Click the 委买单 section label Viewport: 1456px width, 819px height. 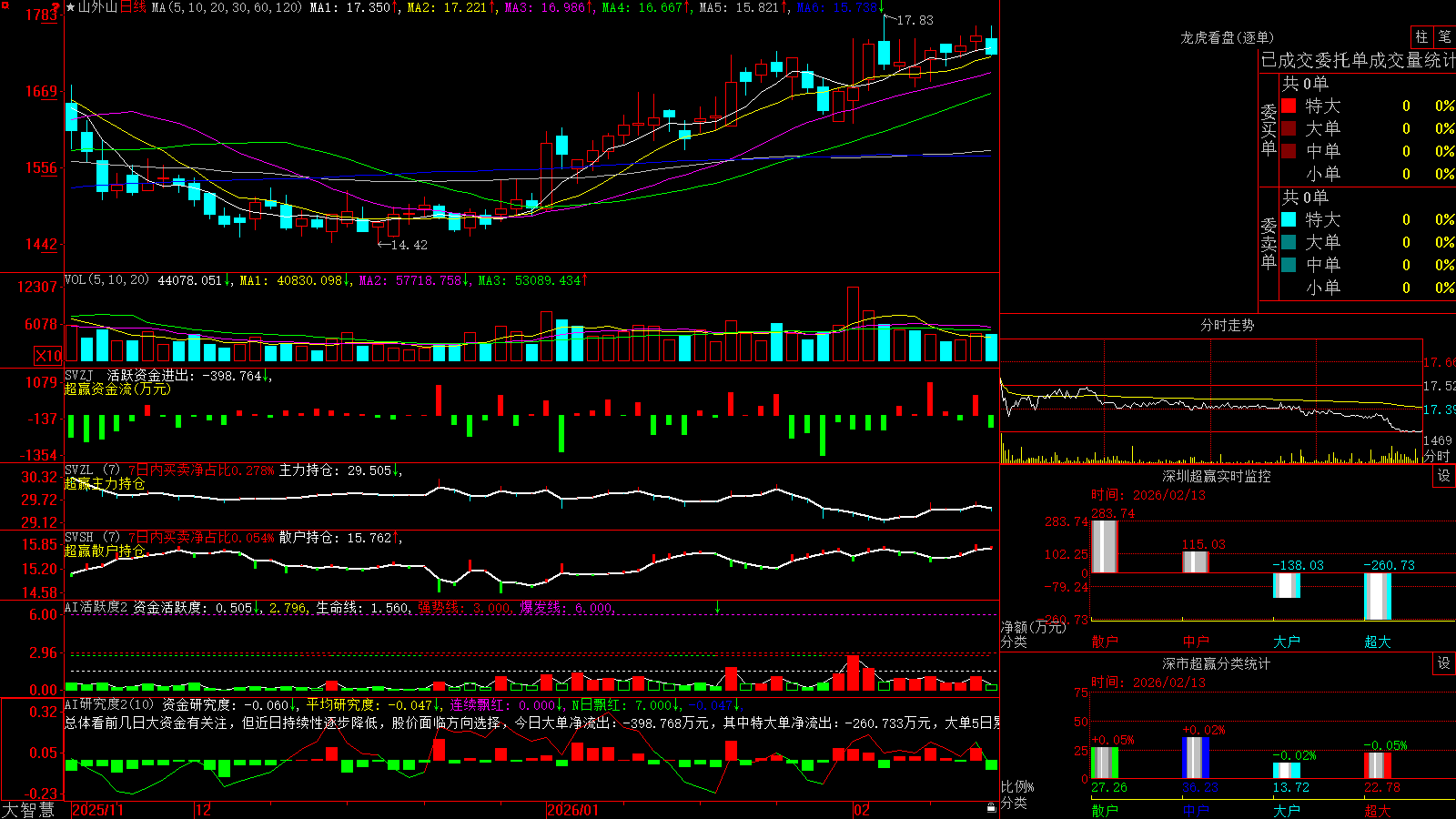coord(1269,129)
